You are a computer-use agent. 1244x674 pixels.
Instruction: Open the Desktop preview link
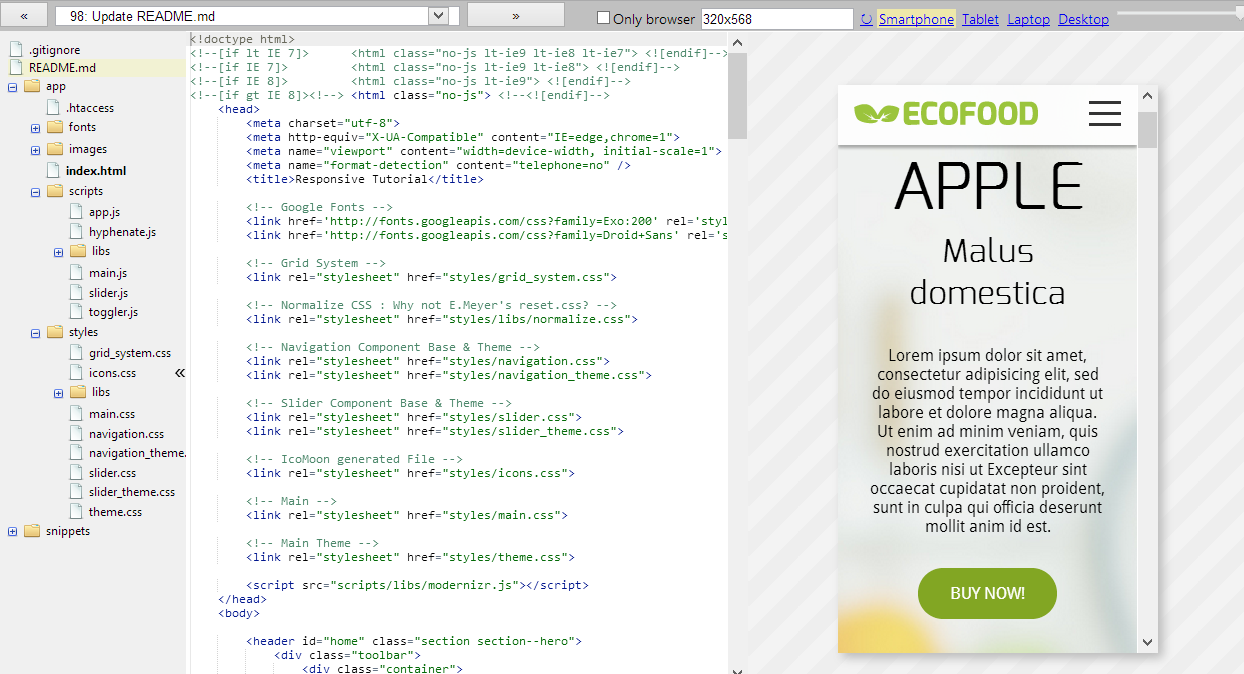coord(1084,18)
